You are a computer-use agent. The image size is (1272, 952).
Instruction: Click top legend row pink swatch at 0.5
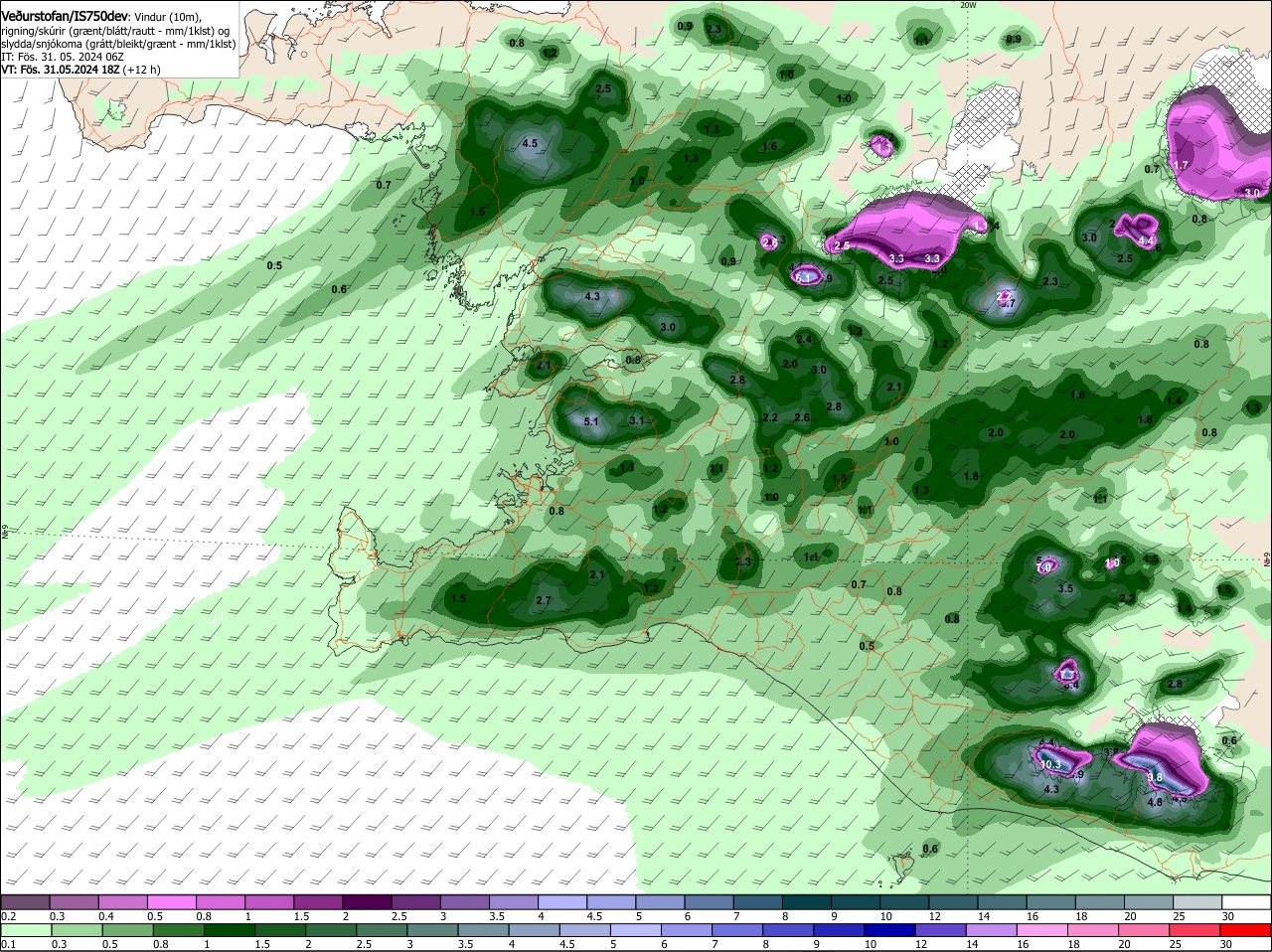(171, 901)
